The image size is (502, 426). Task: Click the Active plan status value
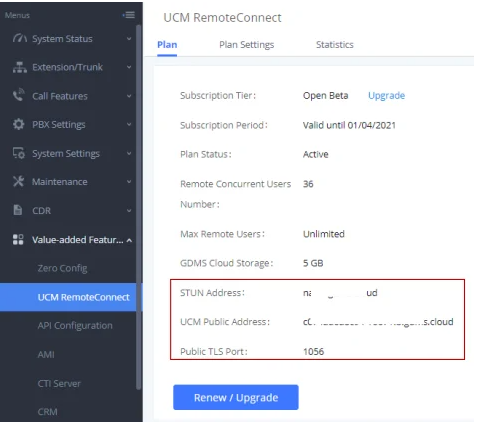click(315, 154)
